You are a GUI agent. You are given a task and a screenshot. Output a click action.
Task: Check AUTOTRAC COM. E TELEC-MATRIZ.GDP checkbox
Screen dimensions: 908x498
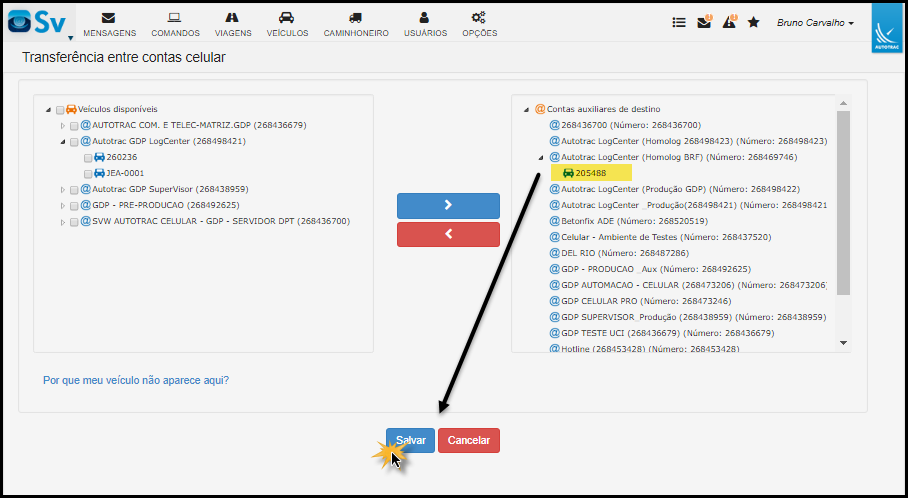[x=74, y=126]
